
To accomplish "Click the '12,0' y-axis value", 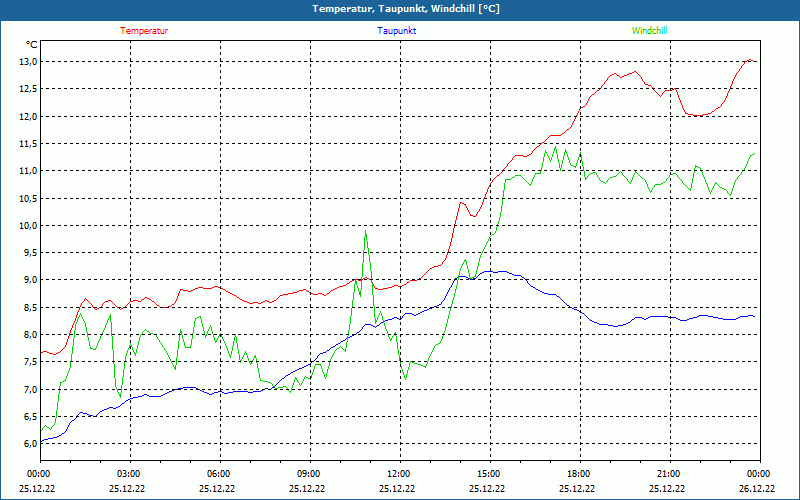I will [x=28, y=116].
